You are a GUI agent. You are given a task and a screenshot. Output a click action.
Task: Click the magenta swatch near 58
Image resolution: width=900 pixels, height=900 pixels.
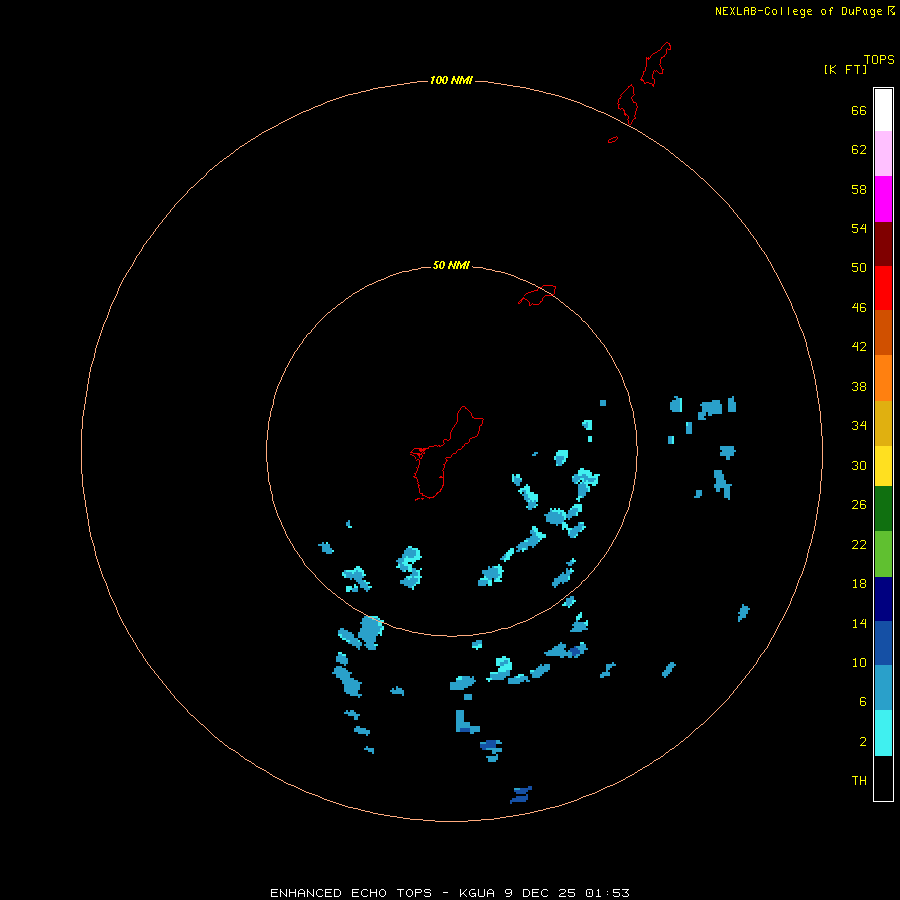(x=883, y=199)
